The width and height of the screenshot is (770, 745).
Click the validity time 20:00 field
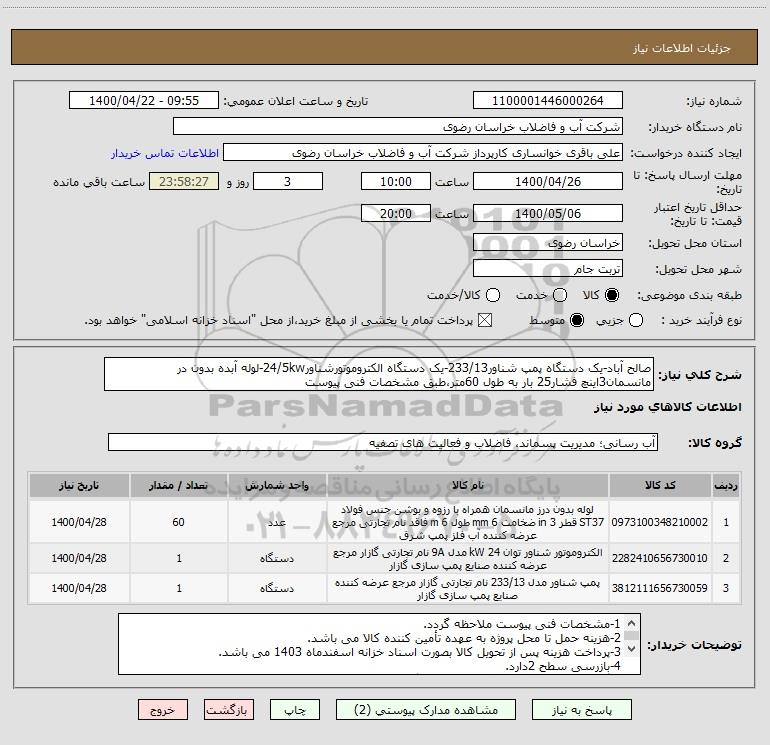pos(396,213)
